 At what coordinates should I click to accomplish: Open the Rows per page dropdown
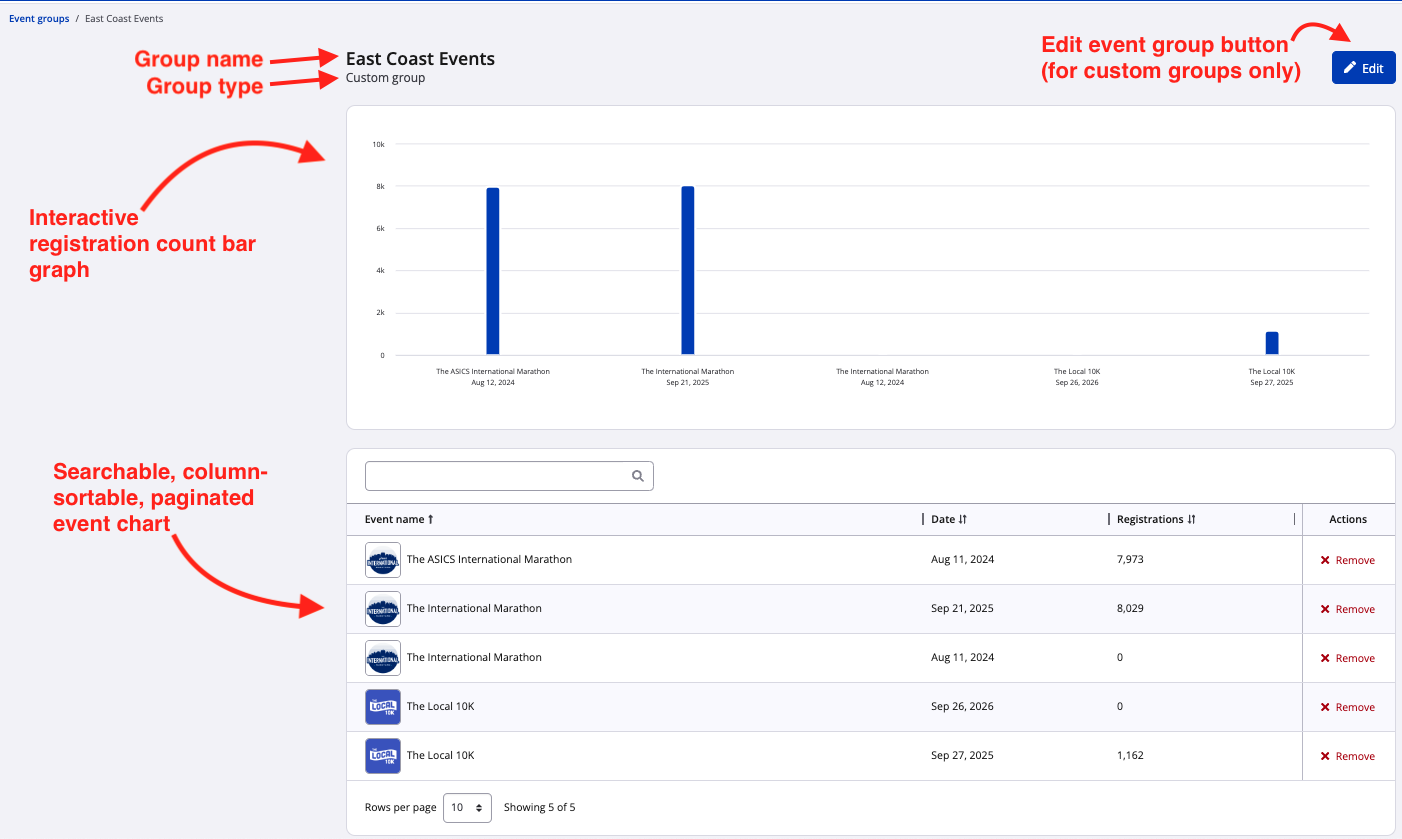[468, 807]
